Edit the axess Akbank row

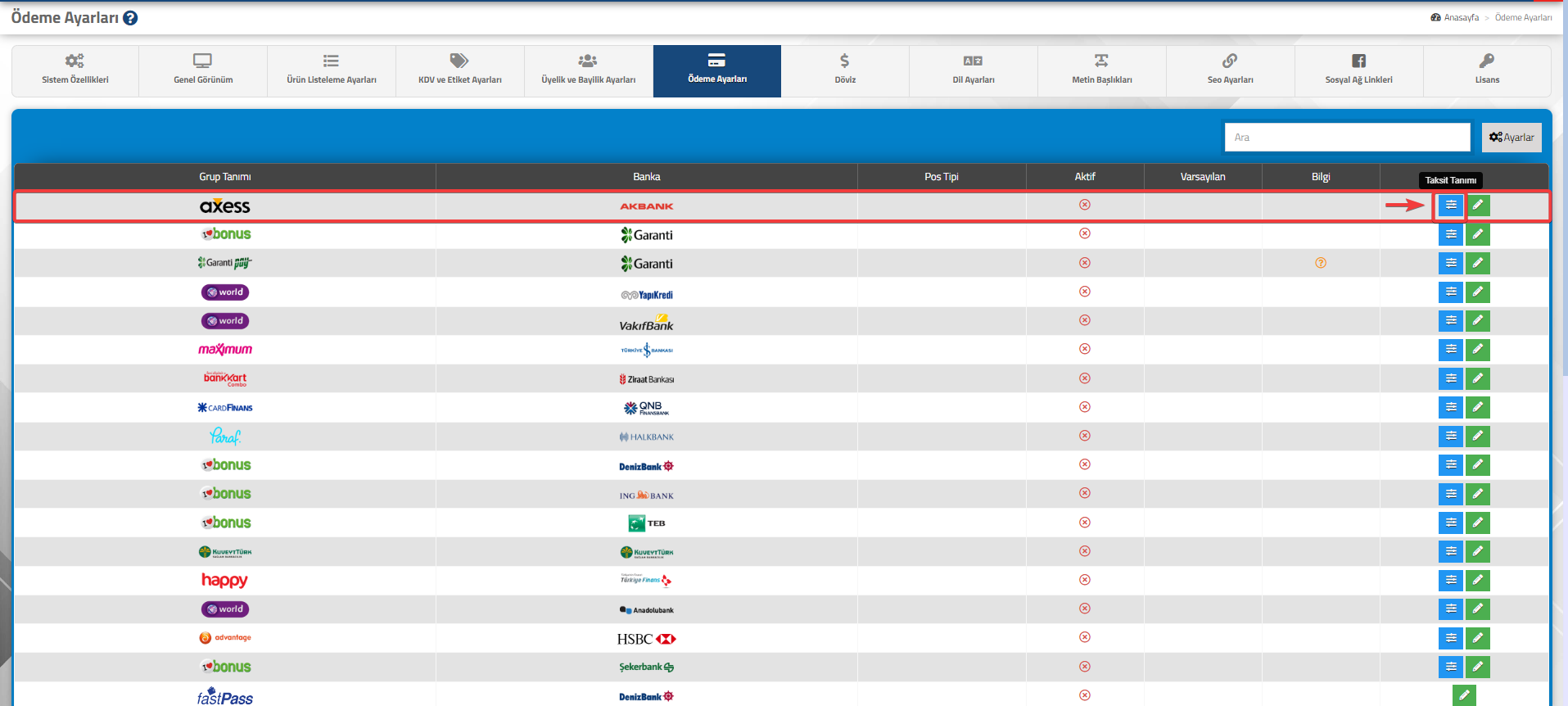coord(1478,205)
